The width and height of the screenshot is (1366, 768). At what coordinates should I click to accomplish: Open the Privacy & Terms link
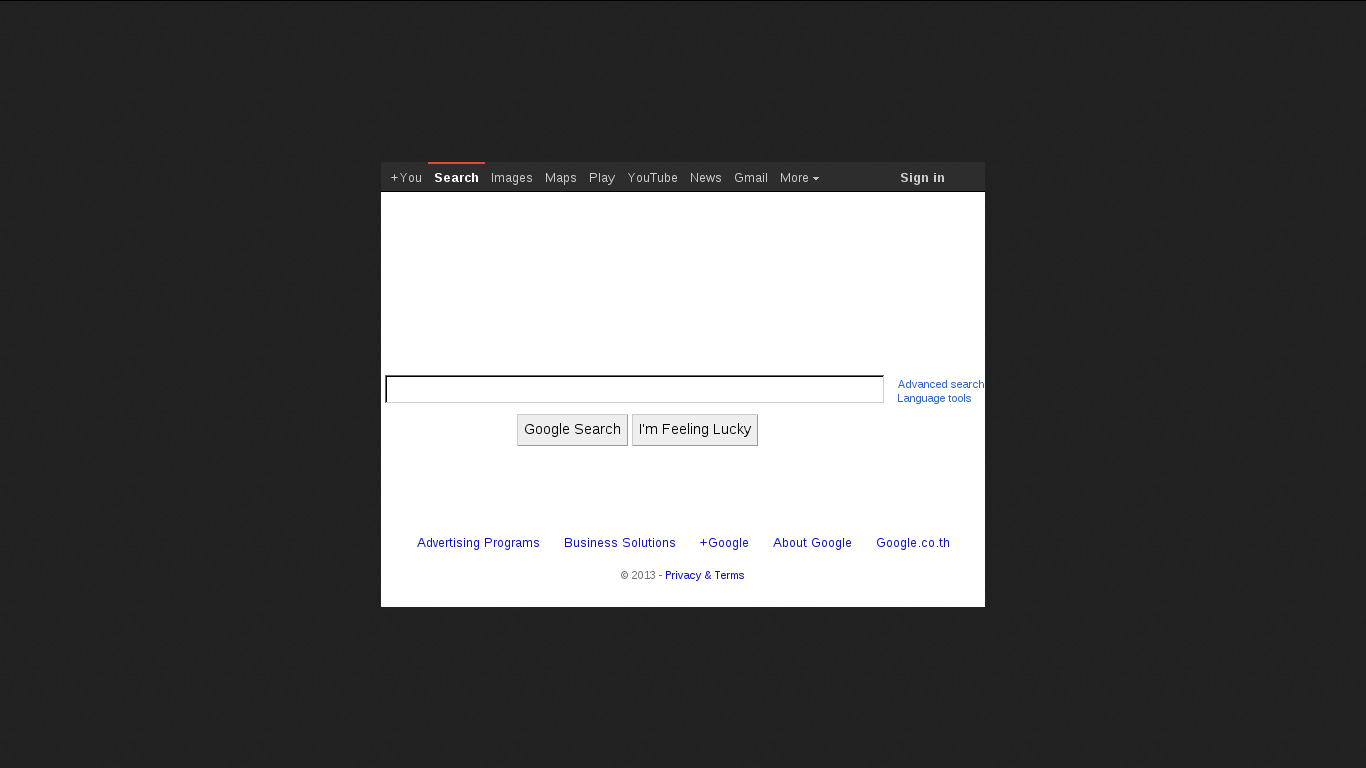[704, 575]
